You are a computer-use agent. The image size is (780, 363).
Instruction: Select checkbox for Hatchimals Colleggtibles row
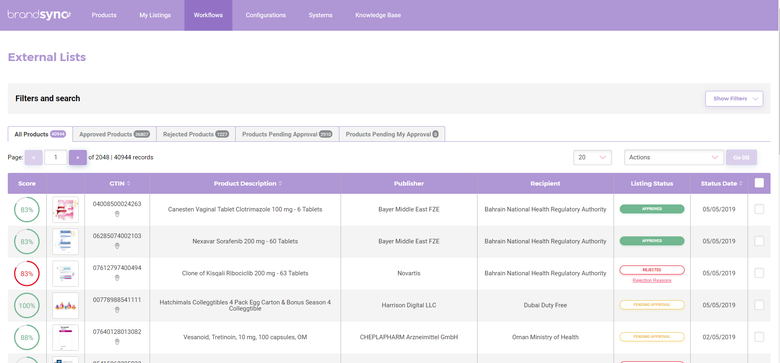click(759, 305)
